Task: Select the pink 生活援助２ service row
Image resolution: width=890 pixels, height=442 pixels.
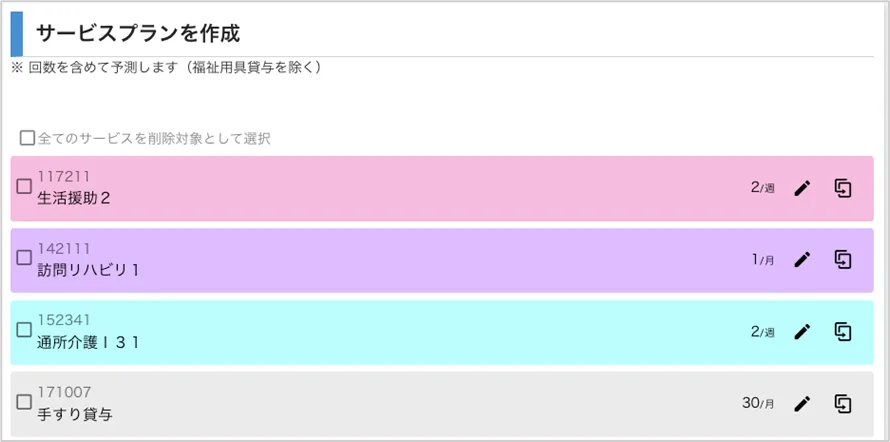Action: click(400, 188)
